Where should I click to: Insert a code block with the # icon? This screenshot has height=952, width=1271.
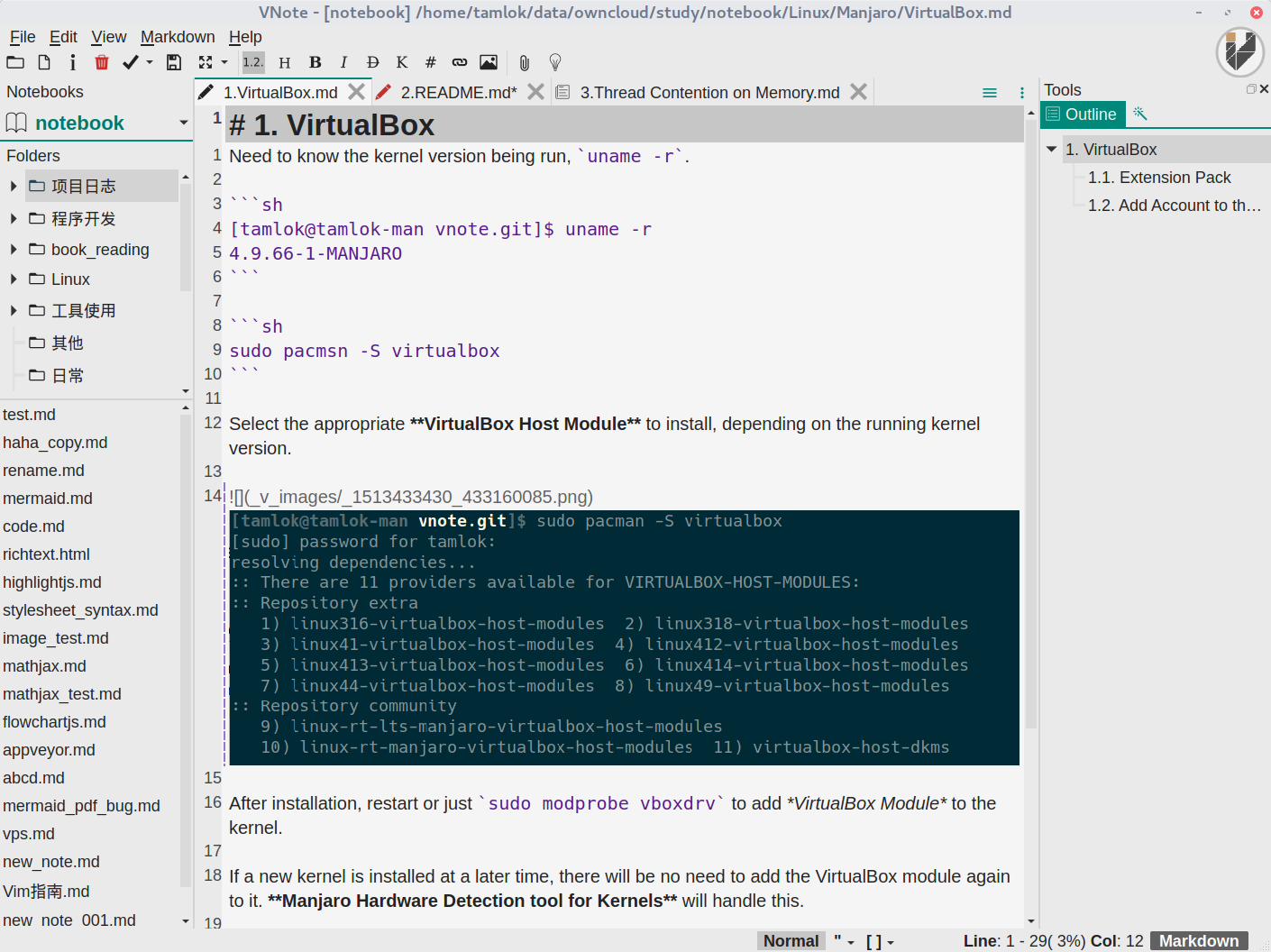(x=431, y=62)
